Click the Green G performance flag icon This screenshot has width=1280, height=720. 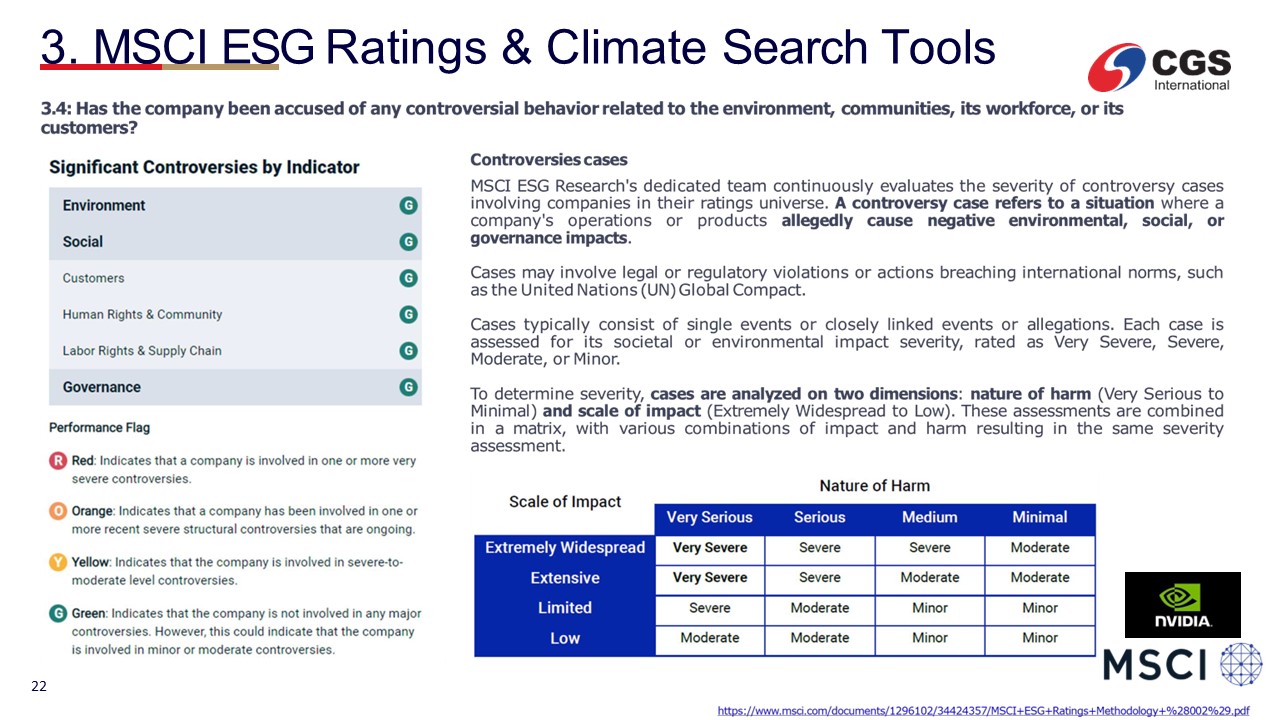click(x=58, y=613)
